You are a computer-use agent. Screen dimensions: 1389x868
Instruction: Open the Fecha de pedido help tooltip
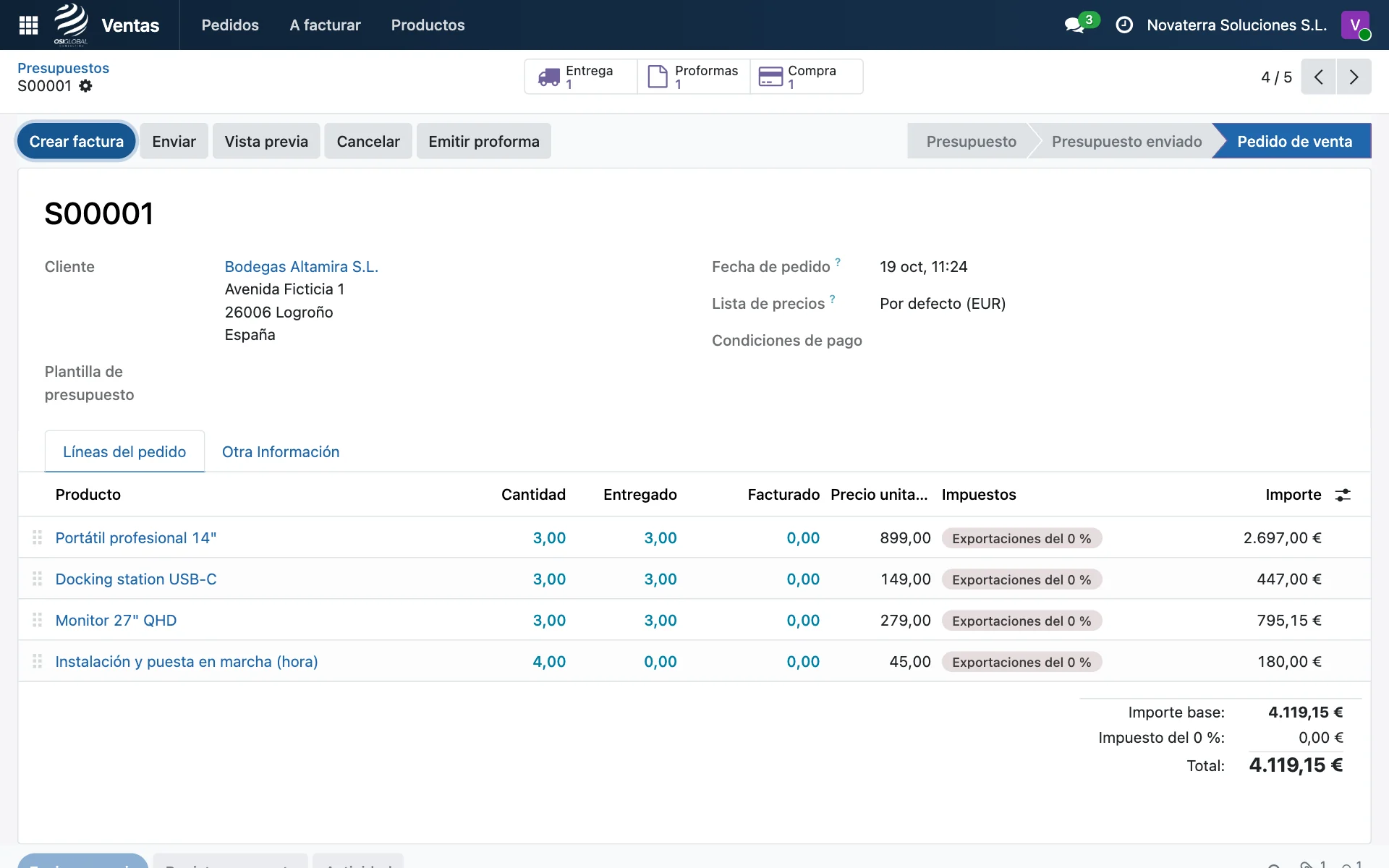[838, 262]
